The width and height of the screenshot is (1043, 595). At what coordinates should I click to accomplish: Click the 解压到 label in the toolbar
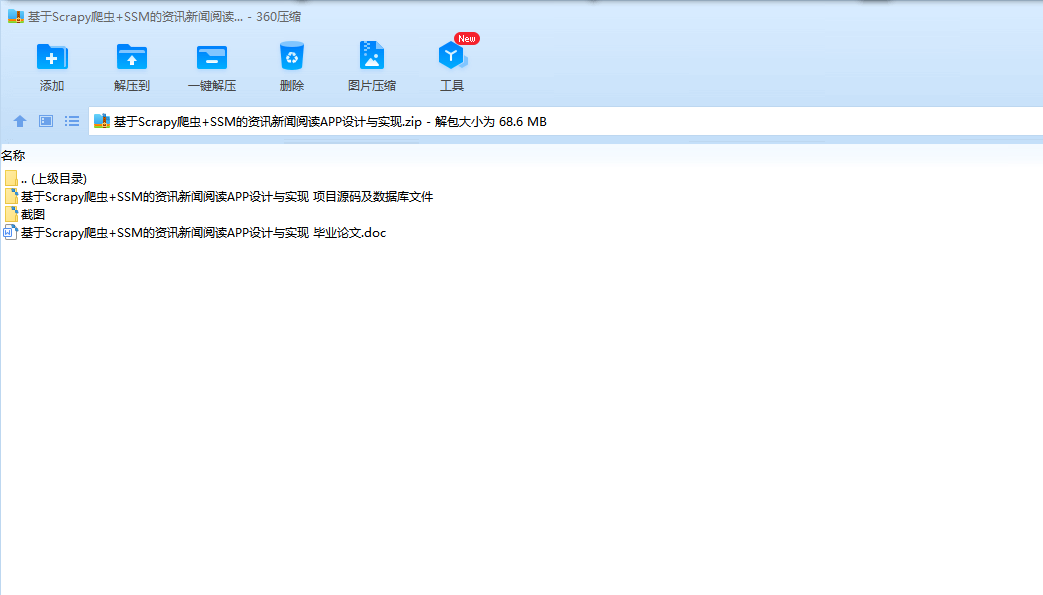[x=132, y=86]
